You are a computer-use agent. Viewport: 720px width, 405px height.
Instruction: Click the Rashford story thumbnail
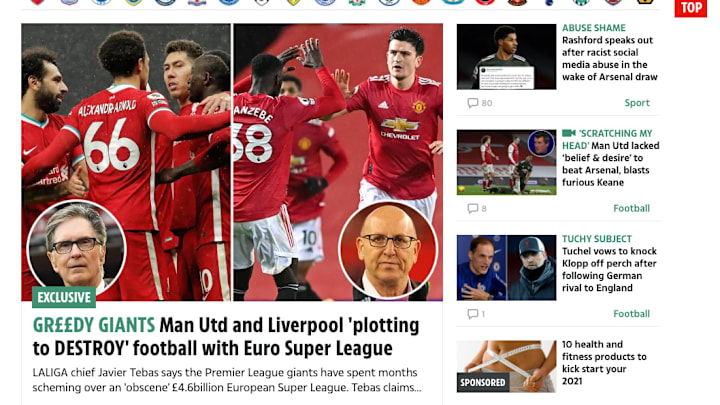(506, 56)
